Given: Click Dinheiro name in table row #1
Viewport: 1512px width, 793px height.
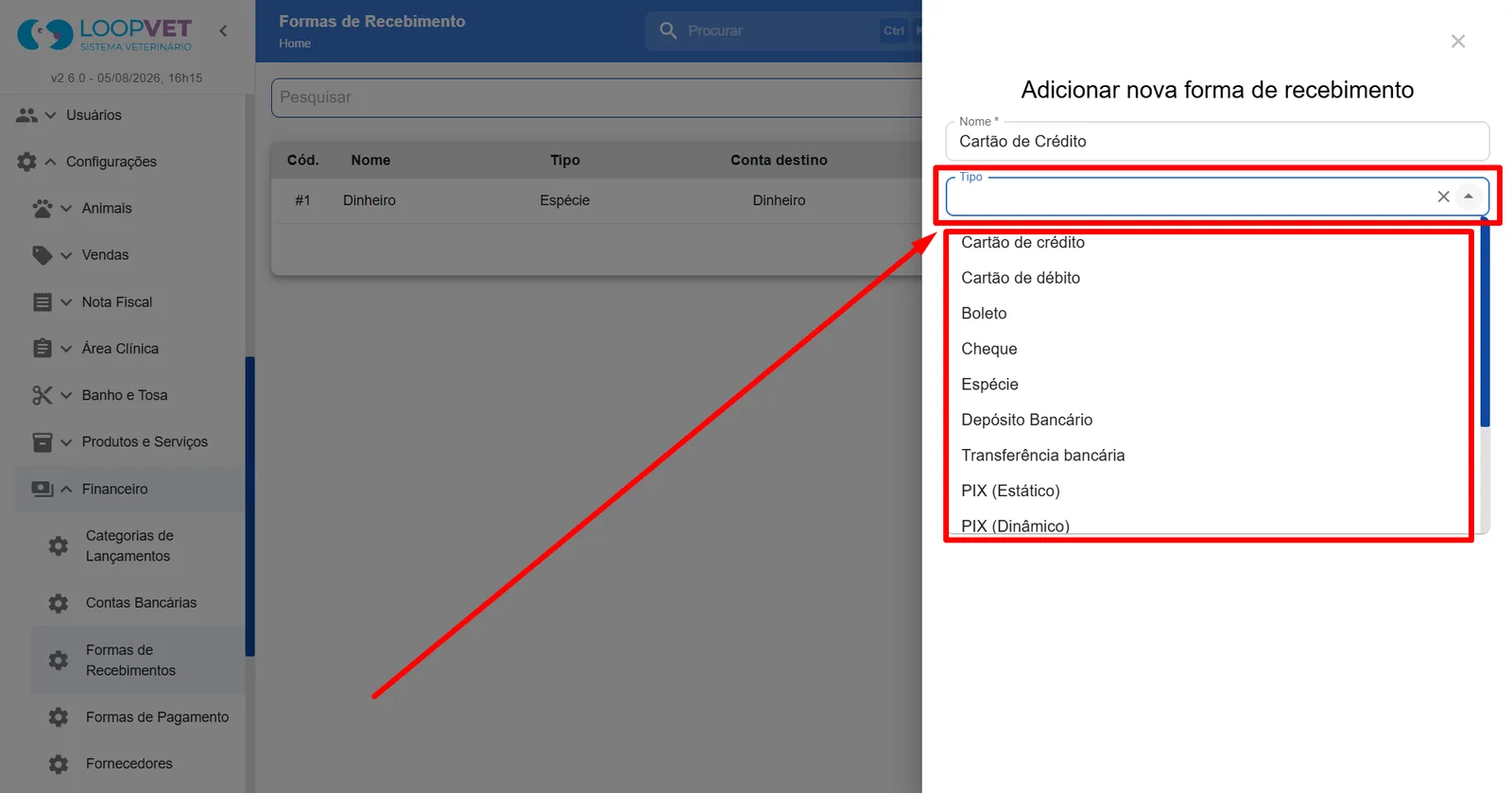Looking at the screenshot, I should coord(369,200).
